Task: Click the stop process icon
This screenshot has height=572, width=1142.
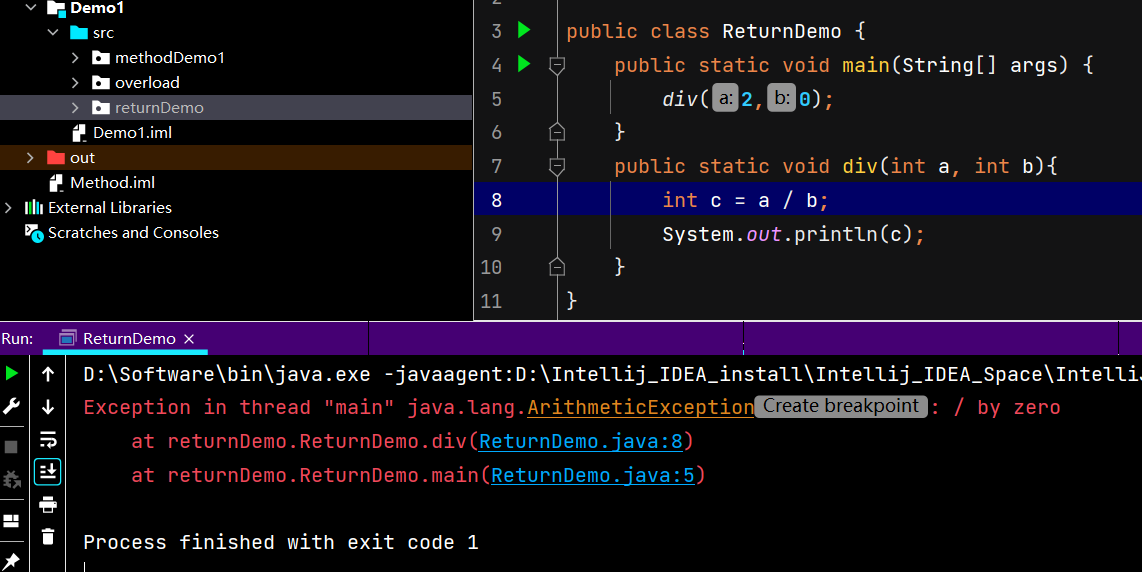Action: point(11,447)
